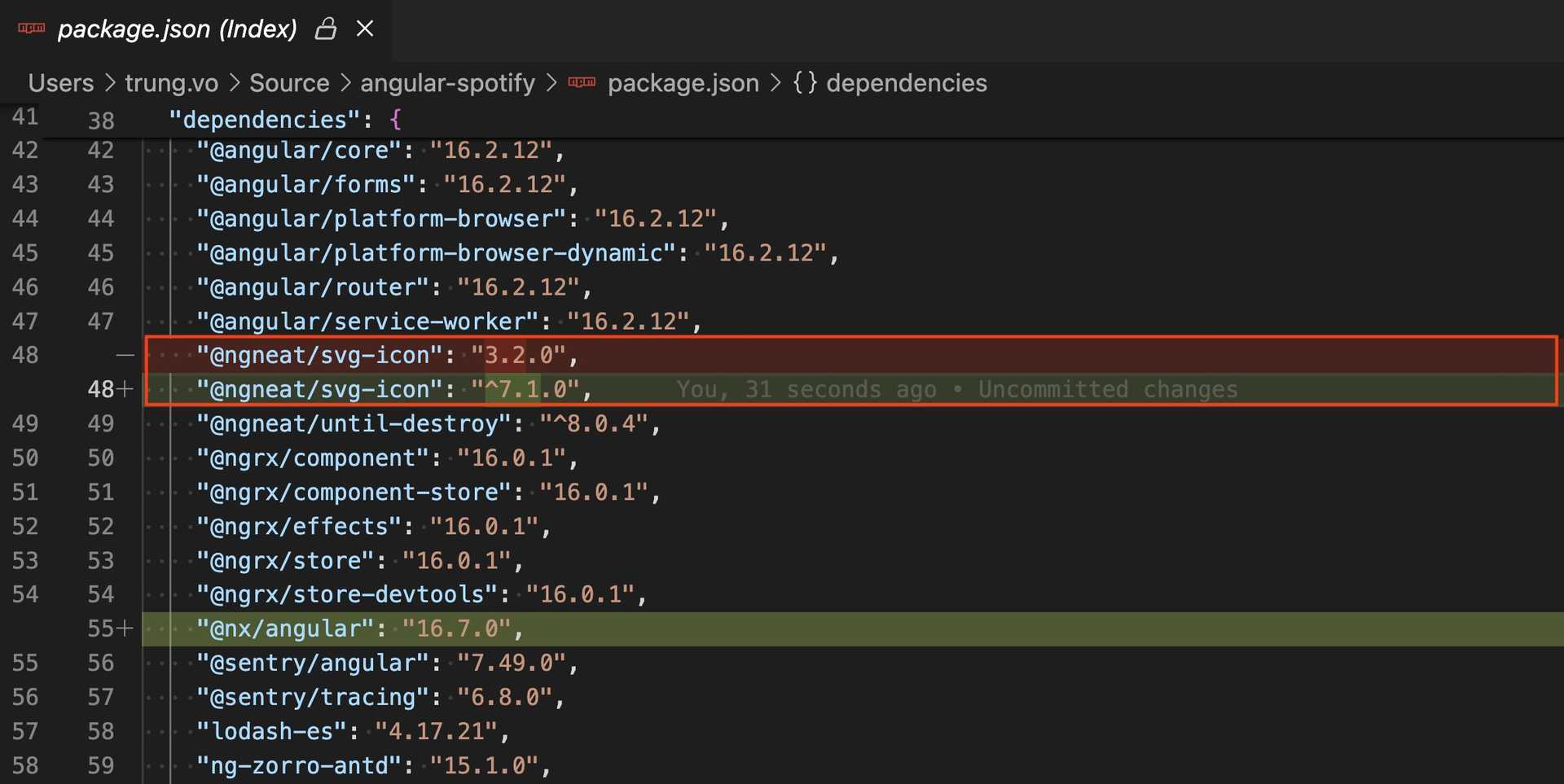Expand the chevron before the dependencies breadcrumb
This screenshot has width=1564, height=784.
(x=775, y=82)
